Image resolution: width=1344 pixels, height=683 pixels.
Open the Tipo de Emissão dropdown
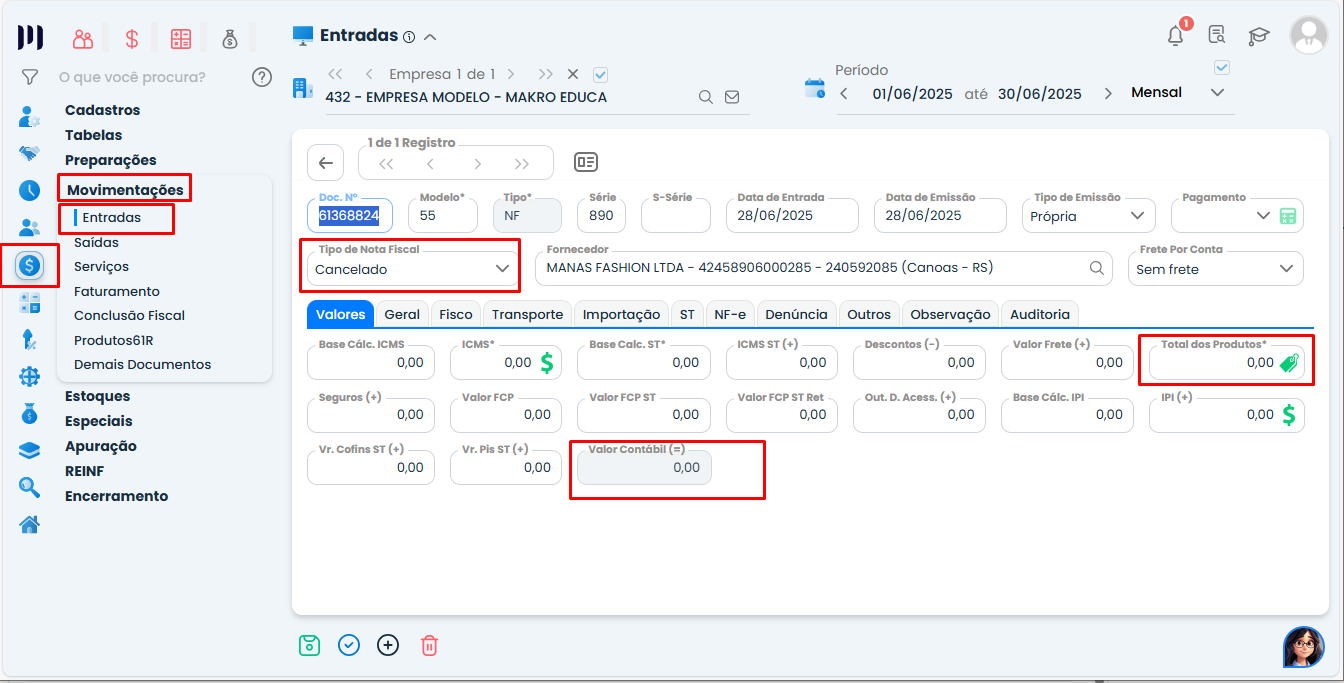(x=1089, y=216)
